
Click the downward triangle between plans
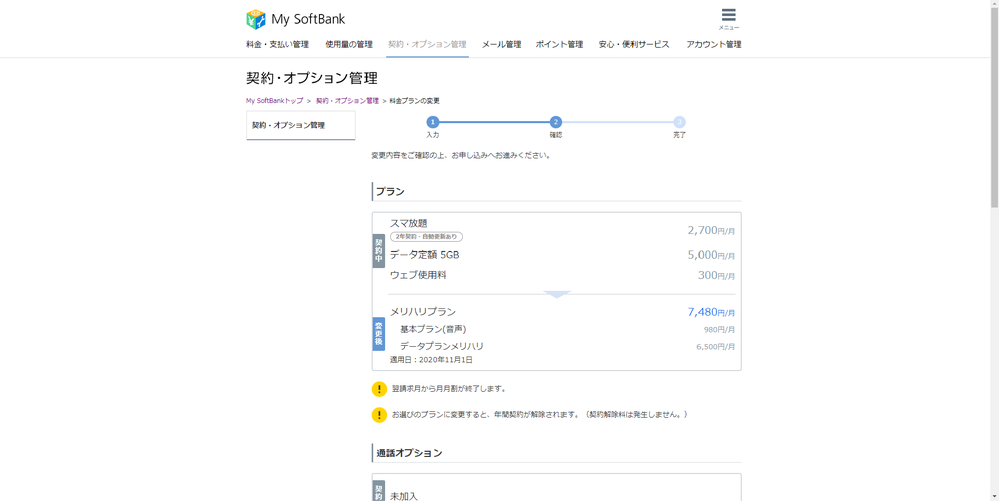tap(557, 295)
